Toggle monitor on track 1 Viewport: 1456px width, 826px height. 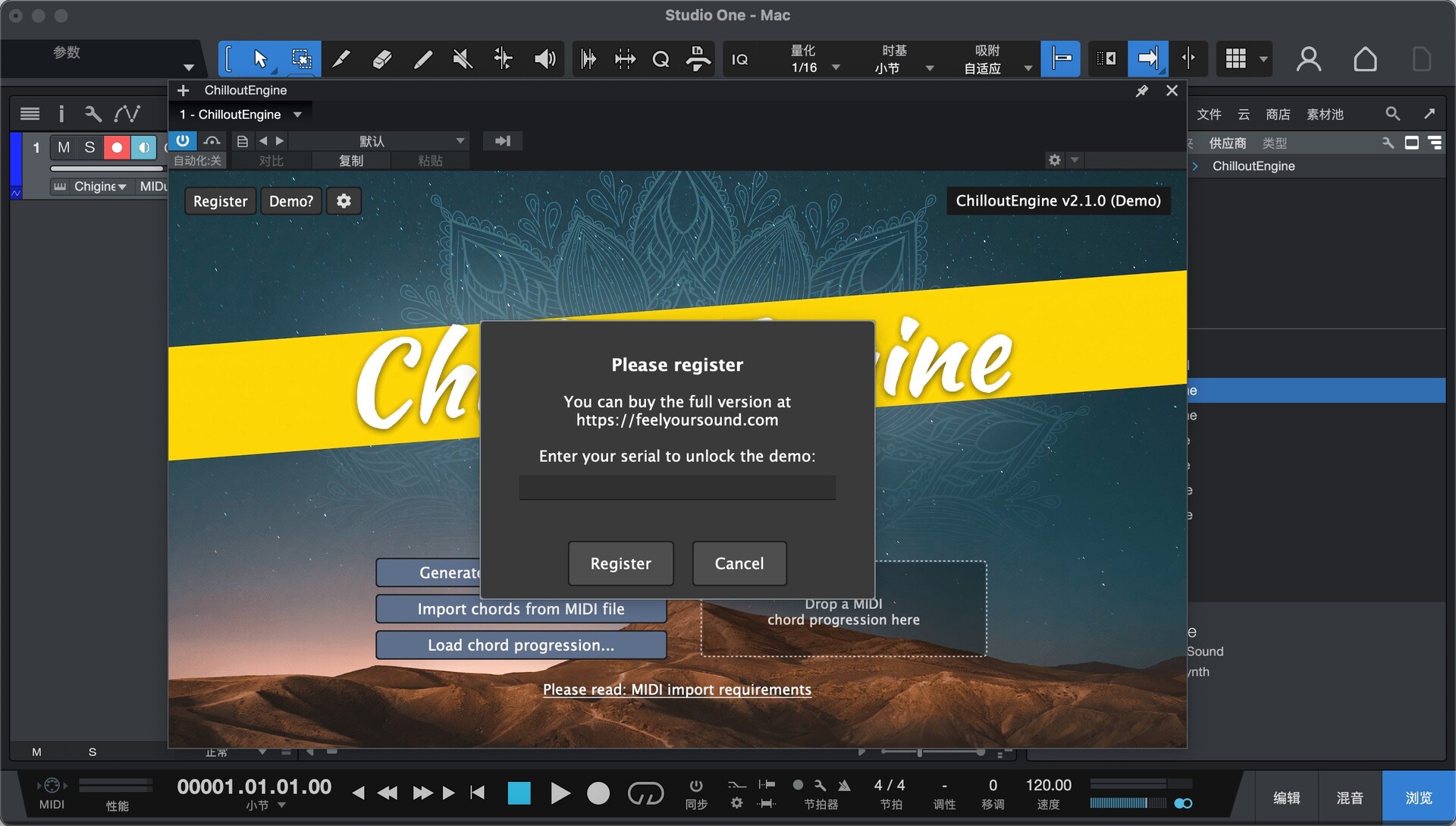pyautogui.click(x=143, y=147)
